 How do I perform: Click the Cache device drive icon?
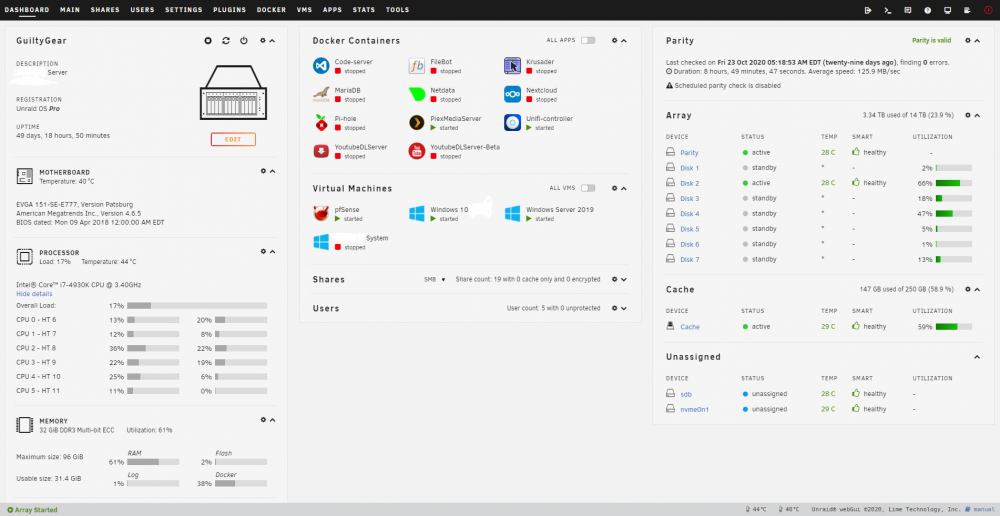point(670,326)
